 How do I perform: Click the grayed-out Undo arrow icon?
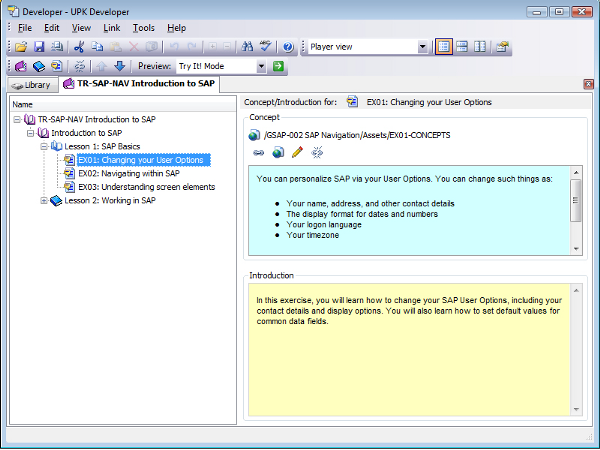coord(174,47)
